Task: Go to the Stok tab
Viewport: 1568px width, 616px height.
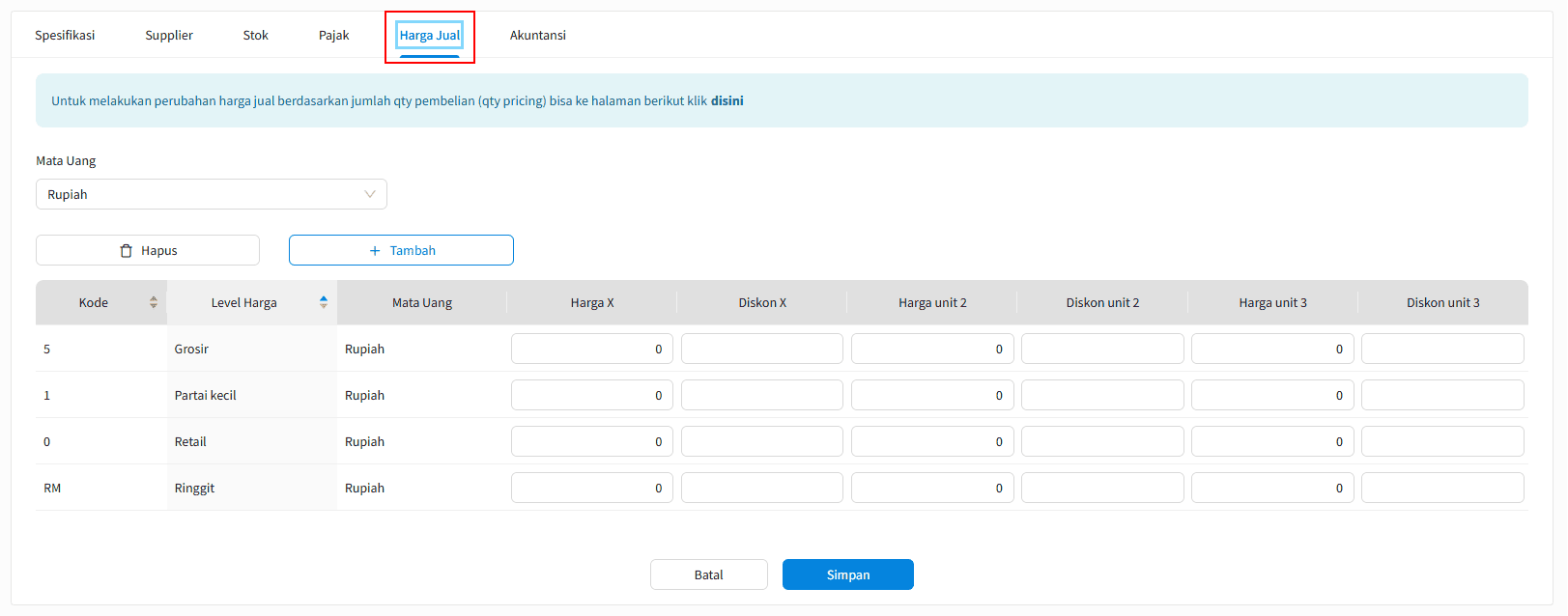Action: tap(255, 36)
